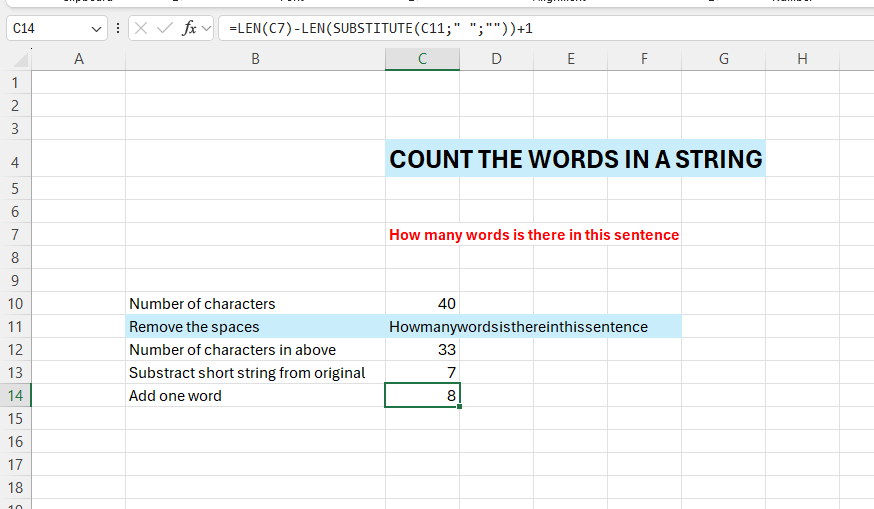
Task: Select column H header
Action: pyautogui.click(x=802, y=60)
